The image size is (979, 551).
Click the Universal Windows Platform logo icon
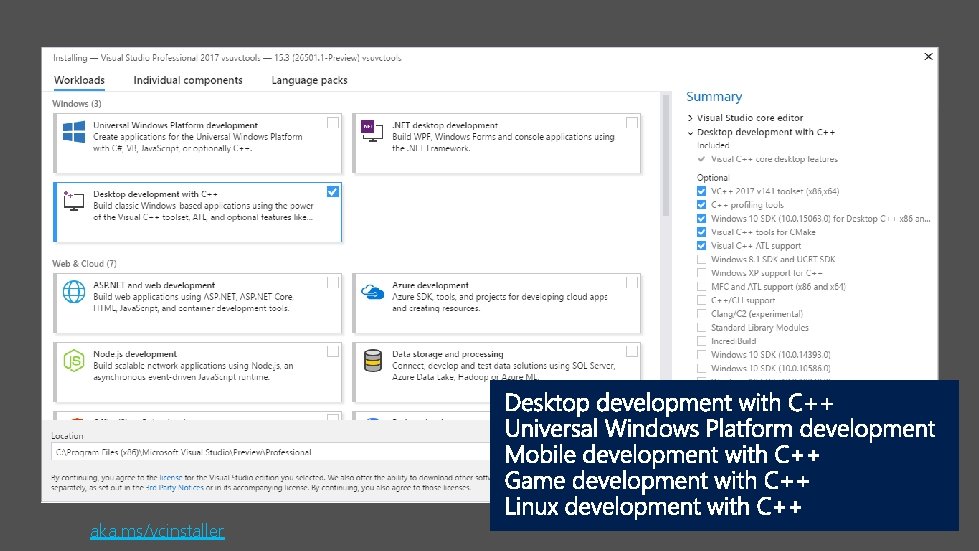74,132
